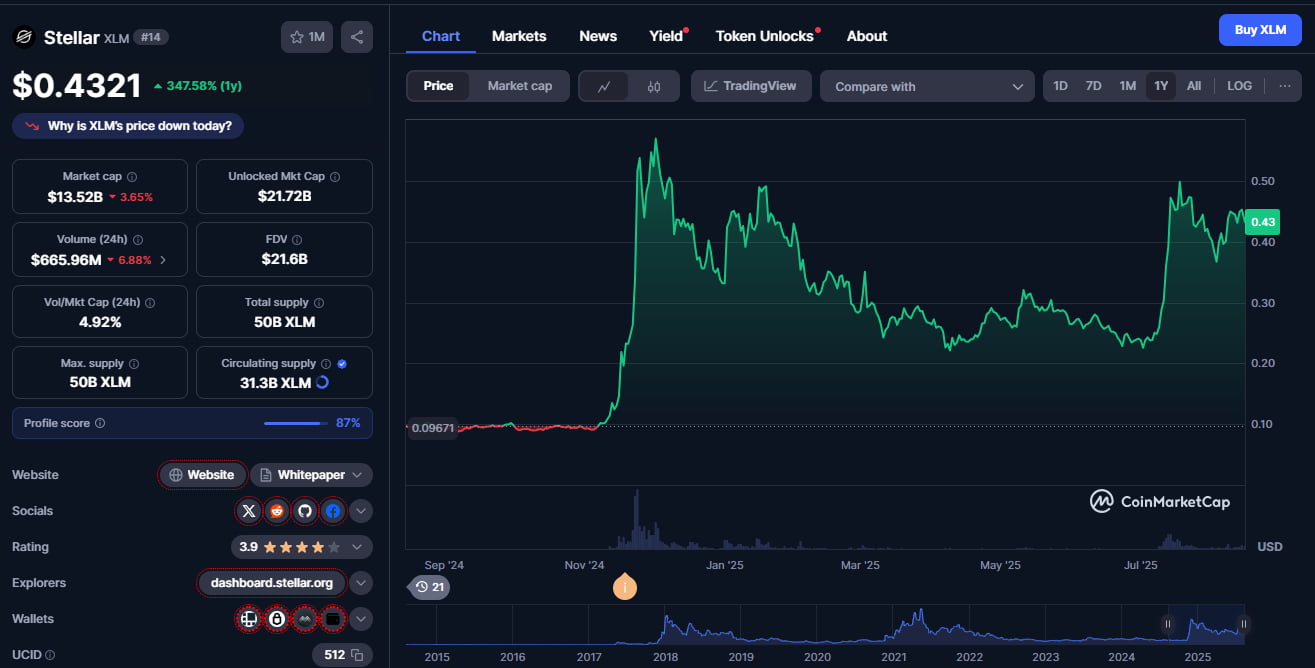The image size is (1315, 668).
Task: Click the market cap info icon
Action: tap(132, 177)
